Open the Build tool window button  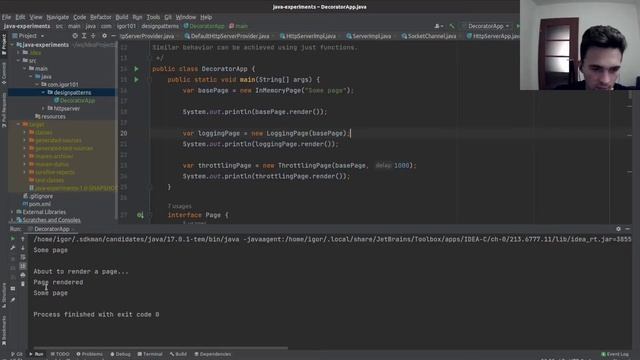(178, 354)
